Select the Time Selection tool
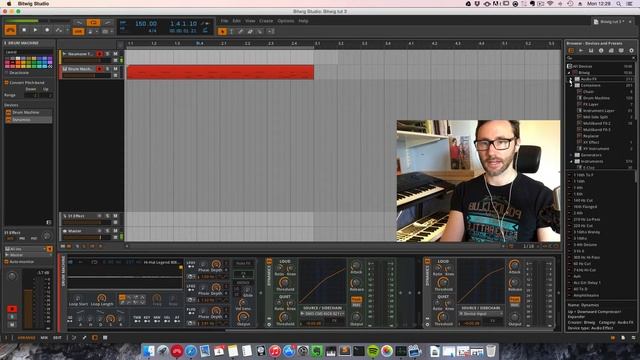Viewport: 640px width, 360px height. tap(231, 31)
